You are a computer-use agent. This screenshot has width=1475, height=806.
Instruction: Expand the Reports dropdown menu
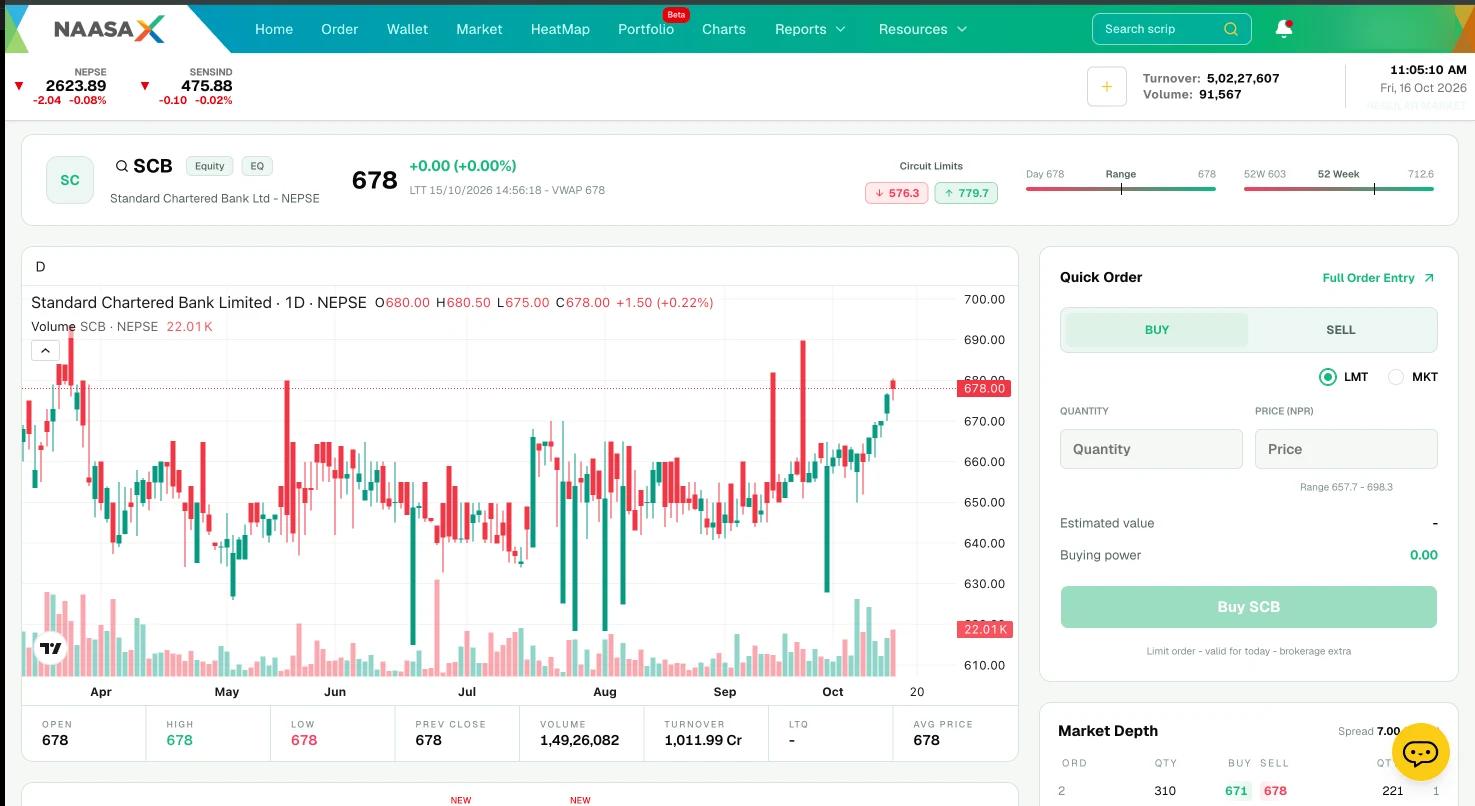(810, 29)
